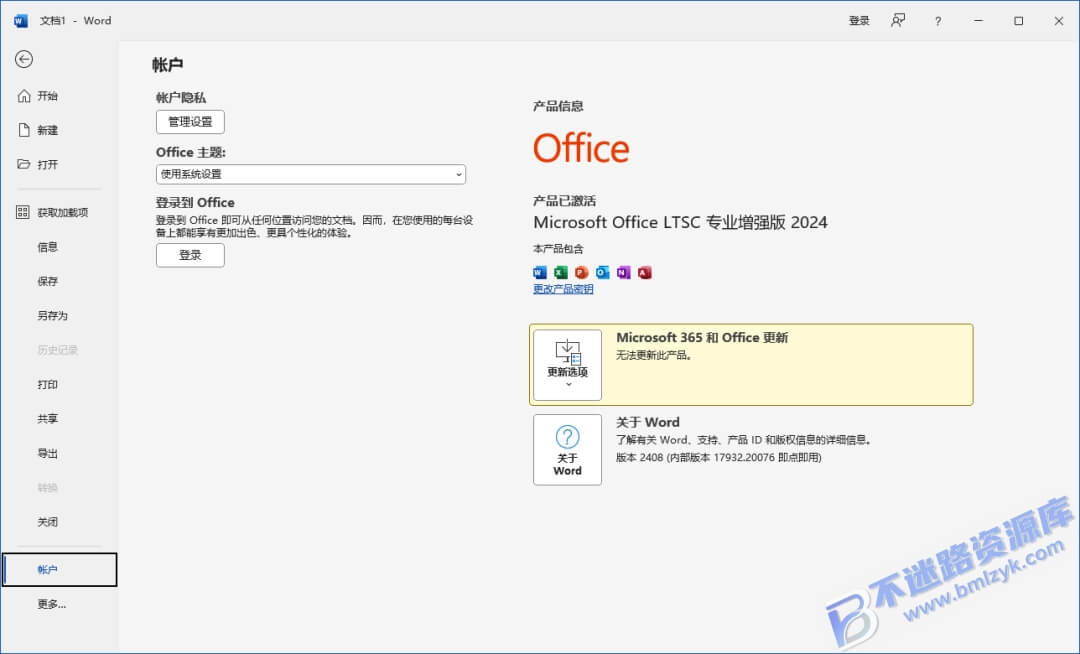The width and height of the screenshot is (1080, 654).
Task: Select the 帐户 sidebar item
Action: [x=59, y=569]
